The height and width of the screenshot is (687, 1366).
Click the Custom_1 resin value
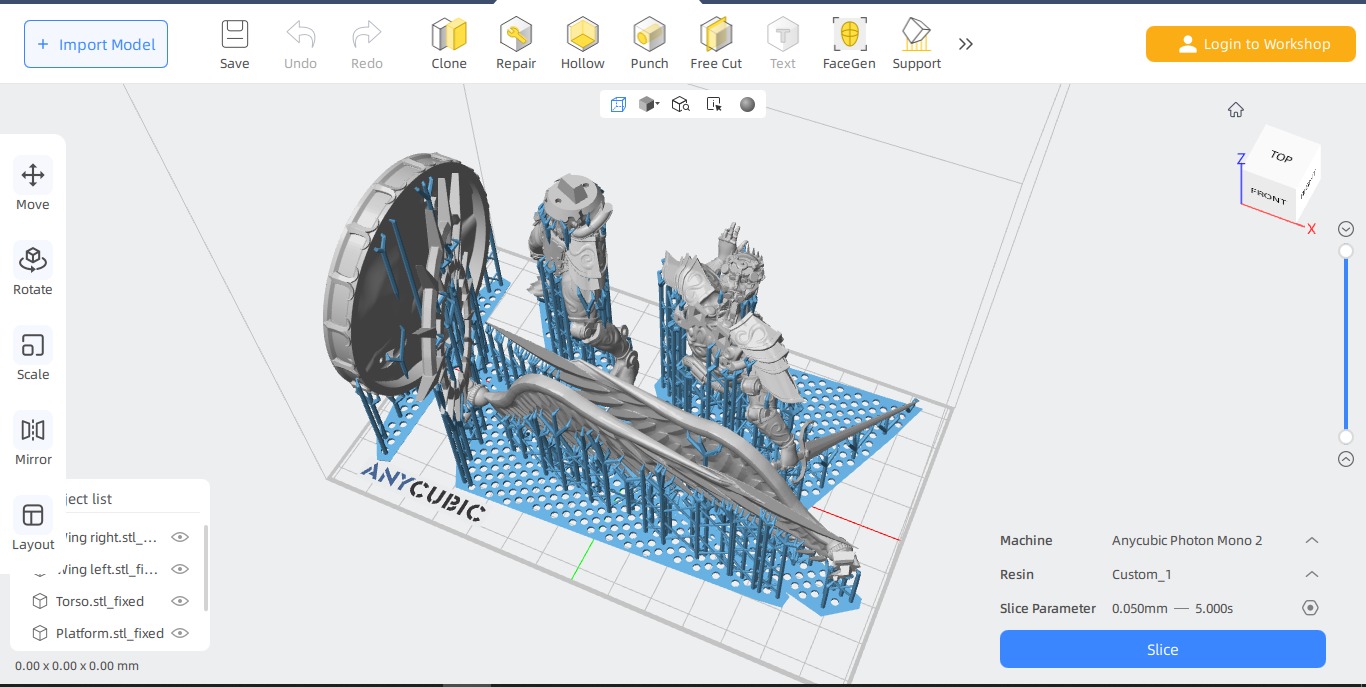1142,574
